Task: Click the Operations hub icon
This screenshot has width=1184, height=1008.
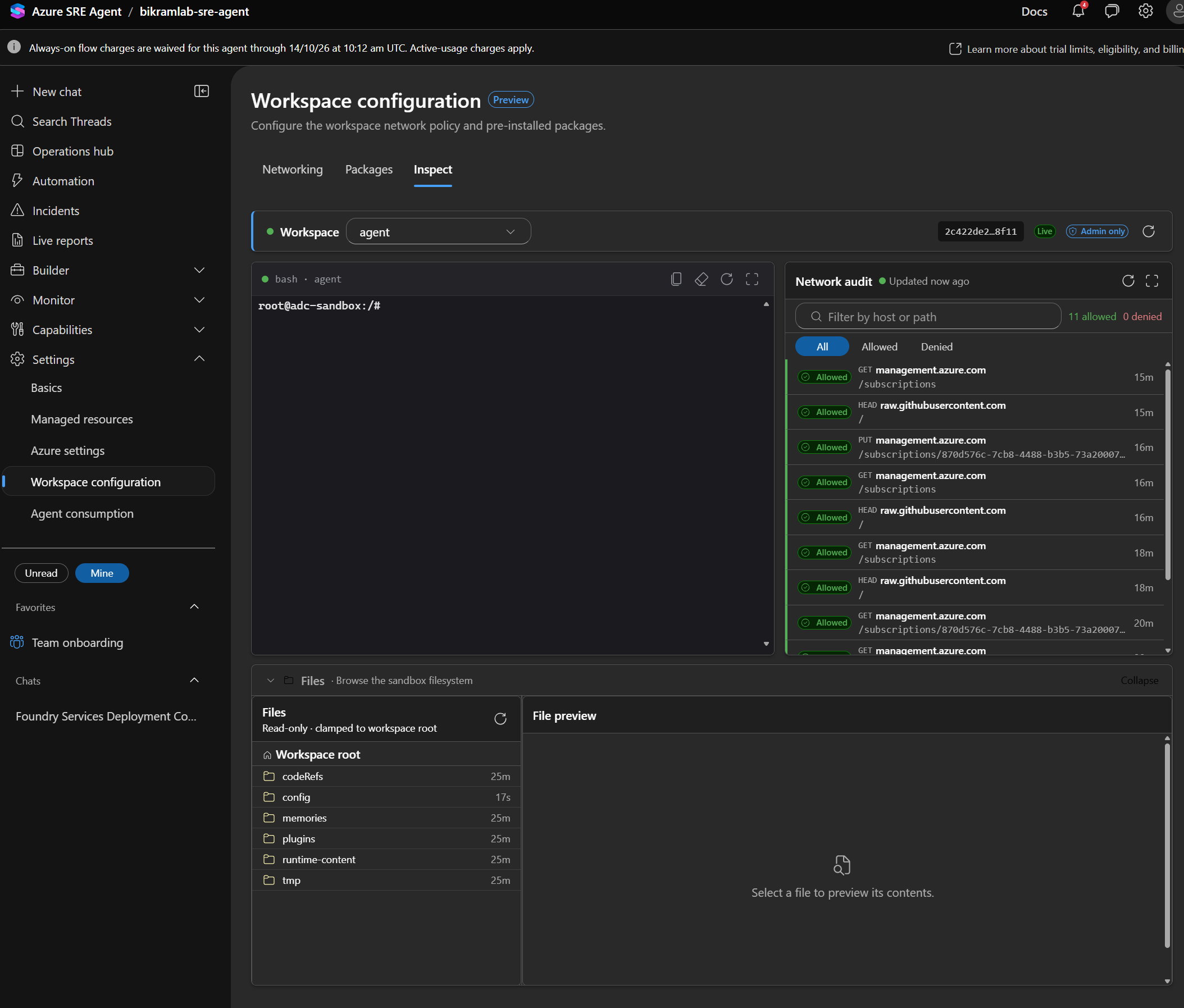Action: pyautogui.click(x=18, y=151)
